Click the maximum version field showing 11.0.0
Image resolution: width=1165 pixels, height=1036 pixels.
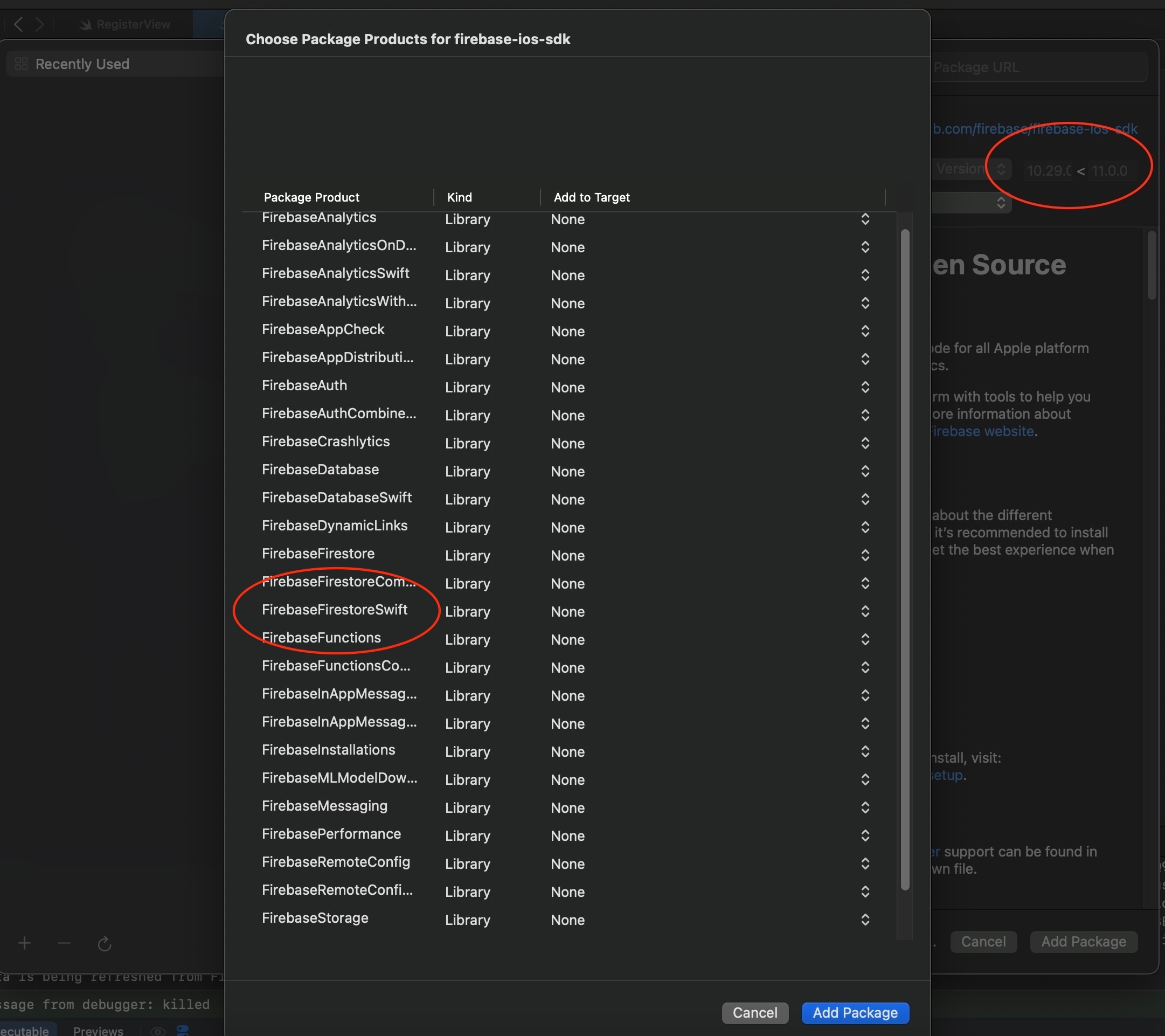(x=1112, y=170)
